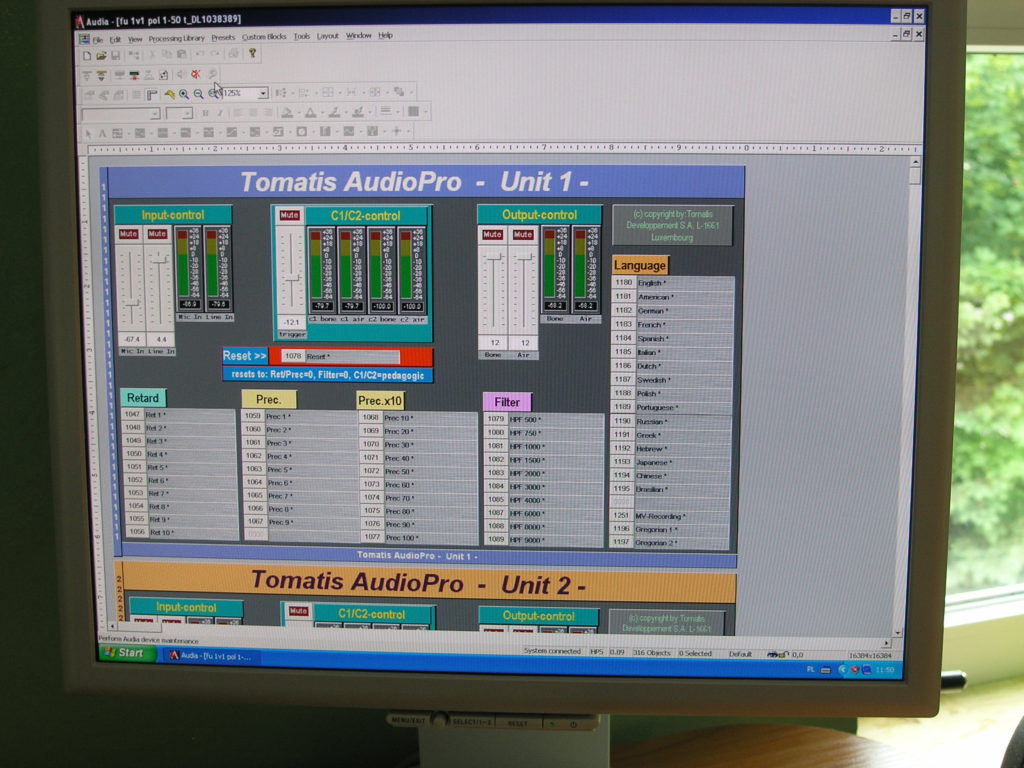Open the Equalizers blocks icon in object toolbar
Viewport: 1024px width, 768px height.
pyautogui.click(x=163, y=133)
